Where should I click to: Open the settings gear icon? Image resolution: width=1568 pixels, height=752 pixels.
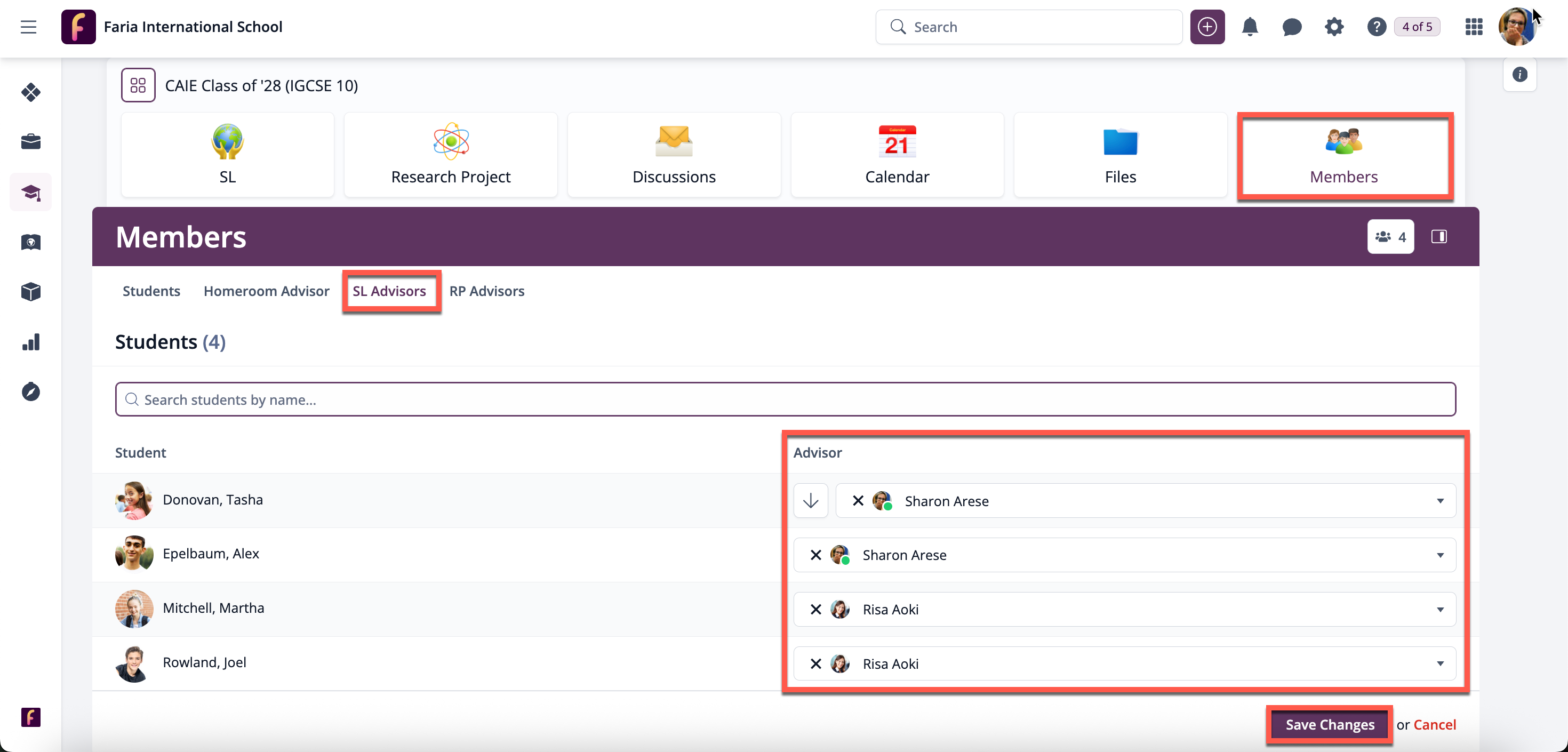pos(1334,27)
